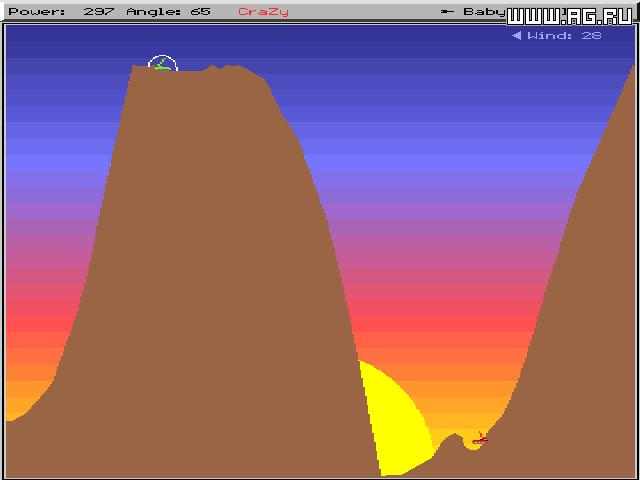Click the Angle: label
Screen dimensions: 640x480
(x=154, y=11)
